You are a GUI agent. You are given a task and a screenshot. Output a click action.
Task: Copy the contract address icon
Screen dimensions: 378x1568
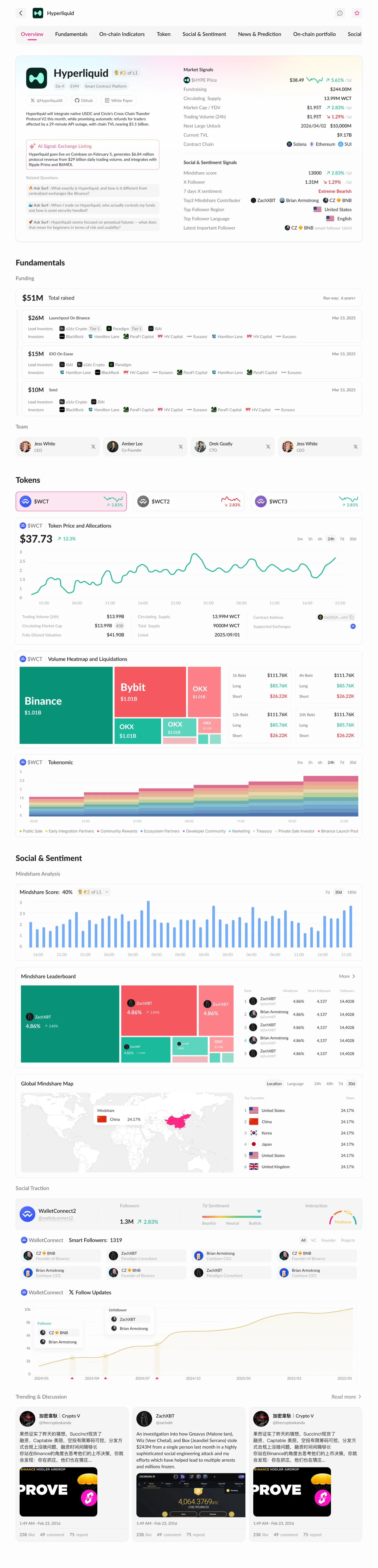352,617
